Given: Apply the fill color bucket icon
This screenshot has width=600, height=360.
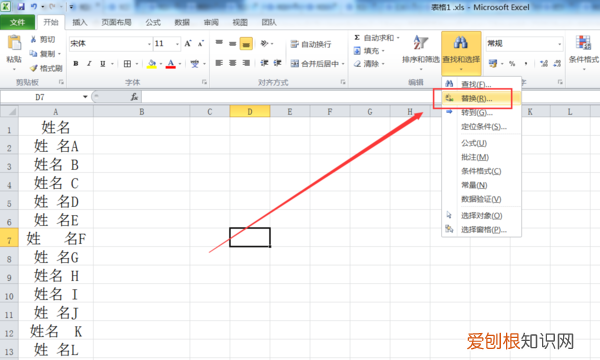Looking at the screenshot, I should pos(152,64).
